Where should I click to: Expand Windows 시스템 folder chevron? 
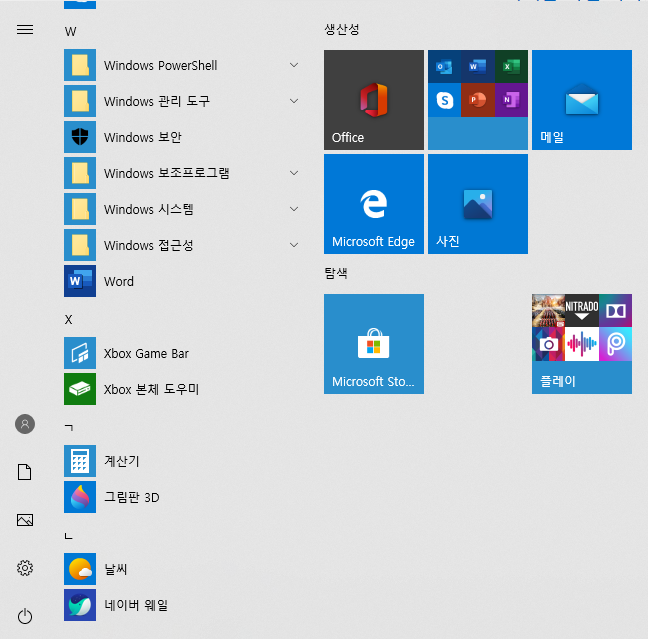click(x=294, y=209)
